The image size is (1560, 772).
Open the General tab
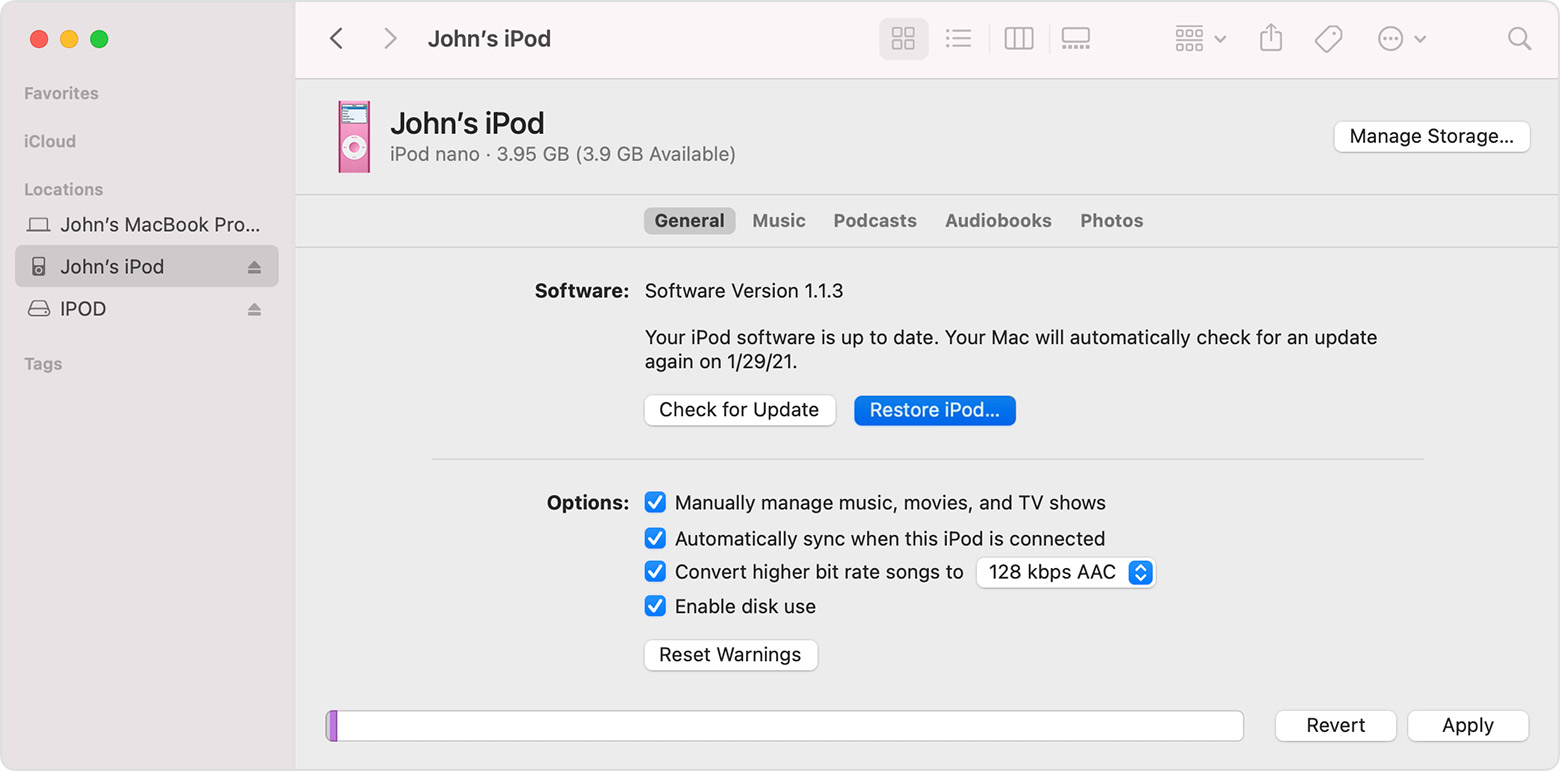[x=690, y=221]
